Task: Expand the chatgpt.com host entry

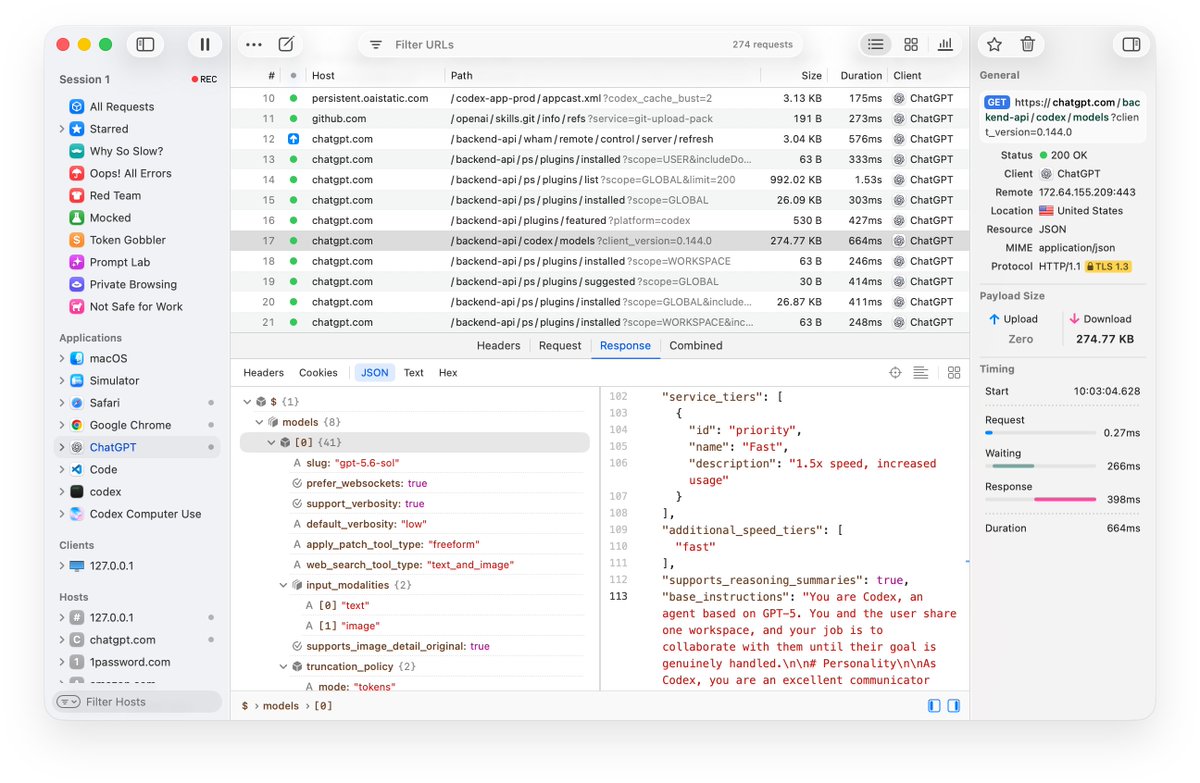Action: (62, 640)
